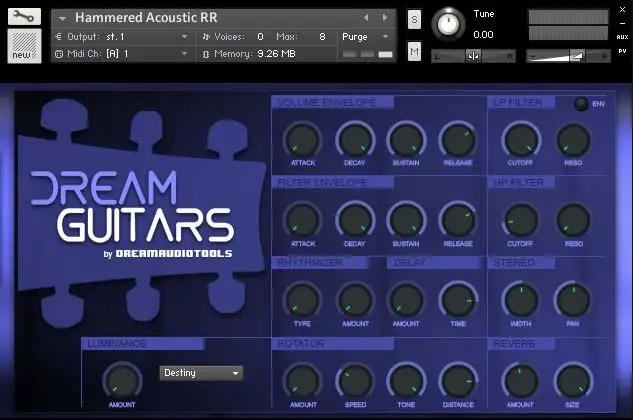Click the Hammered Acoustic RR instrument name
633x420 pixels.
[x=146, y=18]
